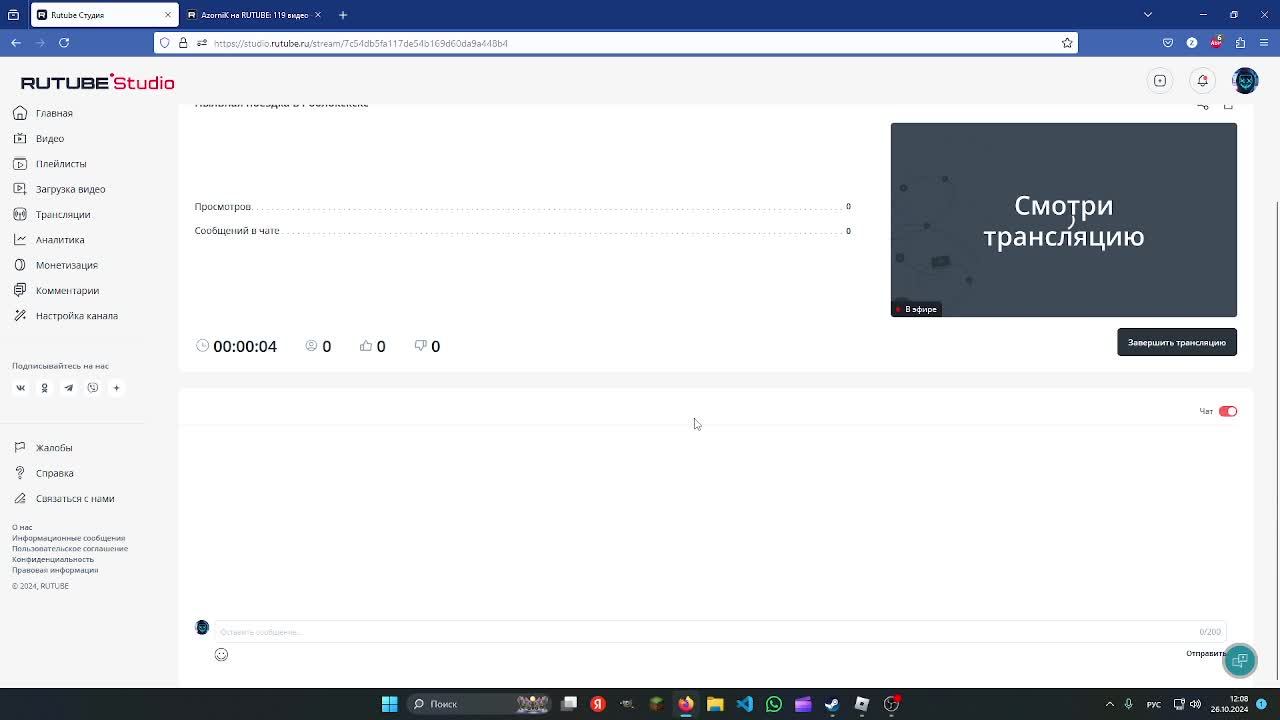The image size is (1280, 720).
Task: Switch to the Rutube Студия browser tab
Action: point(104,15)
